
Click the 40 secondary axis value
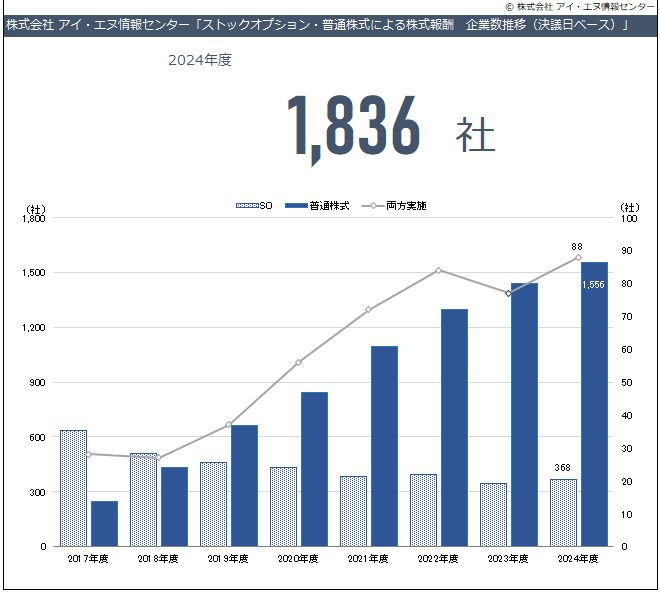(627, 416)
